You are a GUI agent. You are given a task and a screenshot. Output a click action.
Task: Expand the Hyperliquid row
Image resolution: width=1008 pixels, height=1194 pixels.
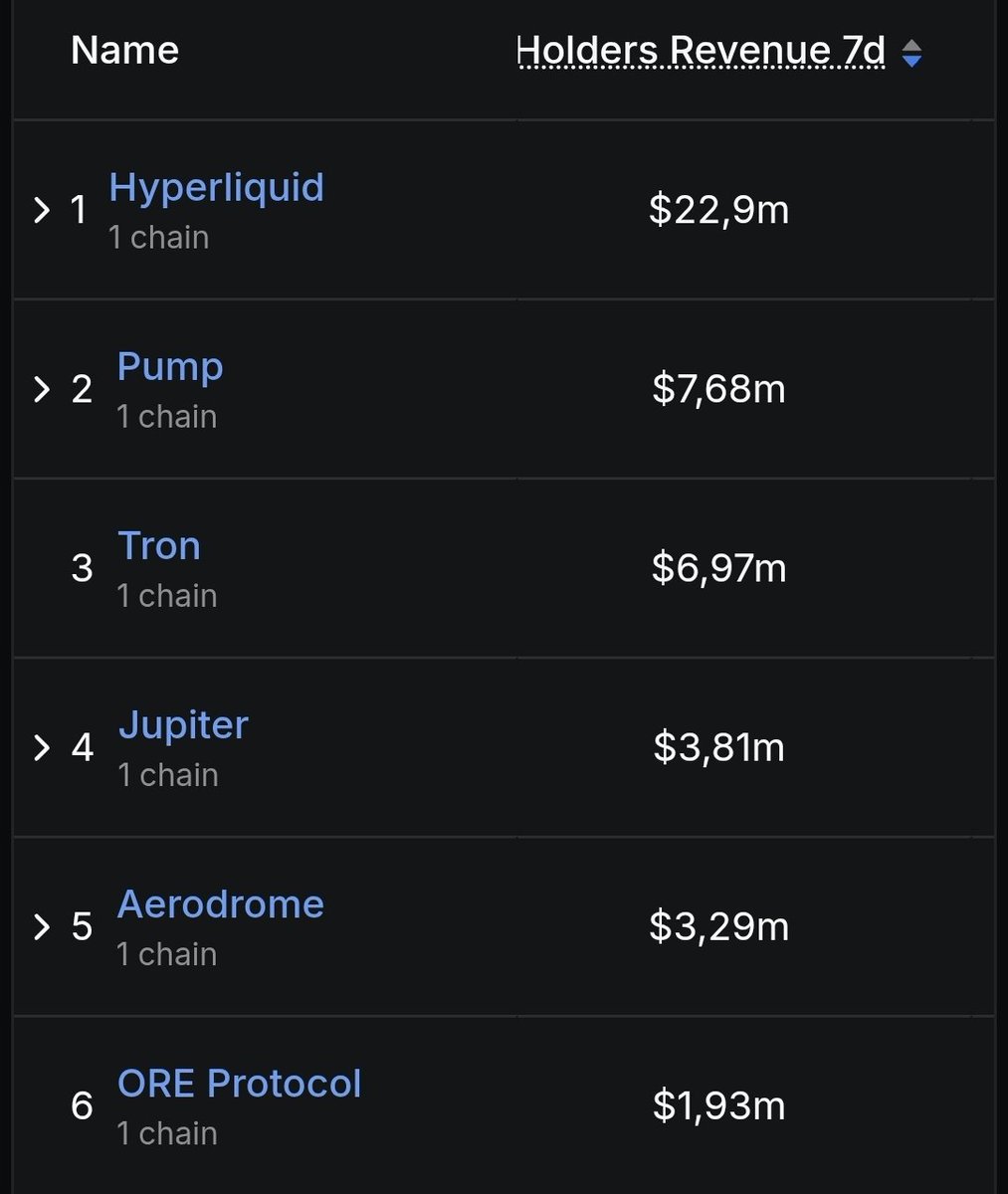point(42,210)
